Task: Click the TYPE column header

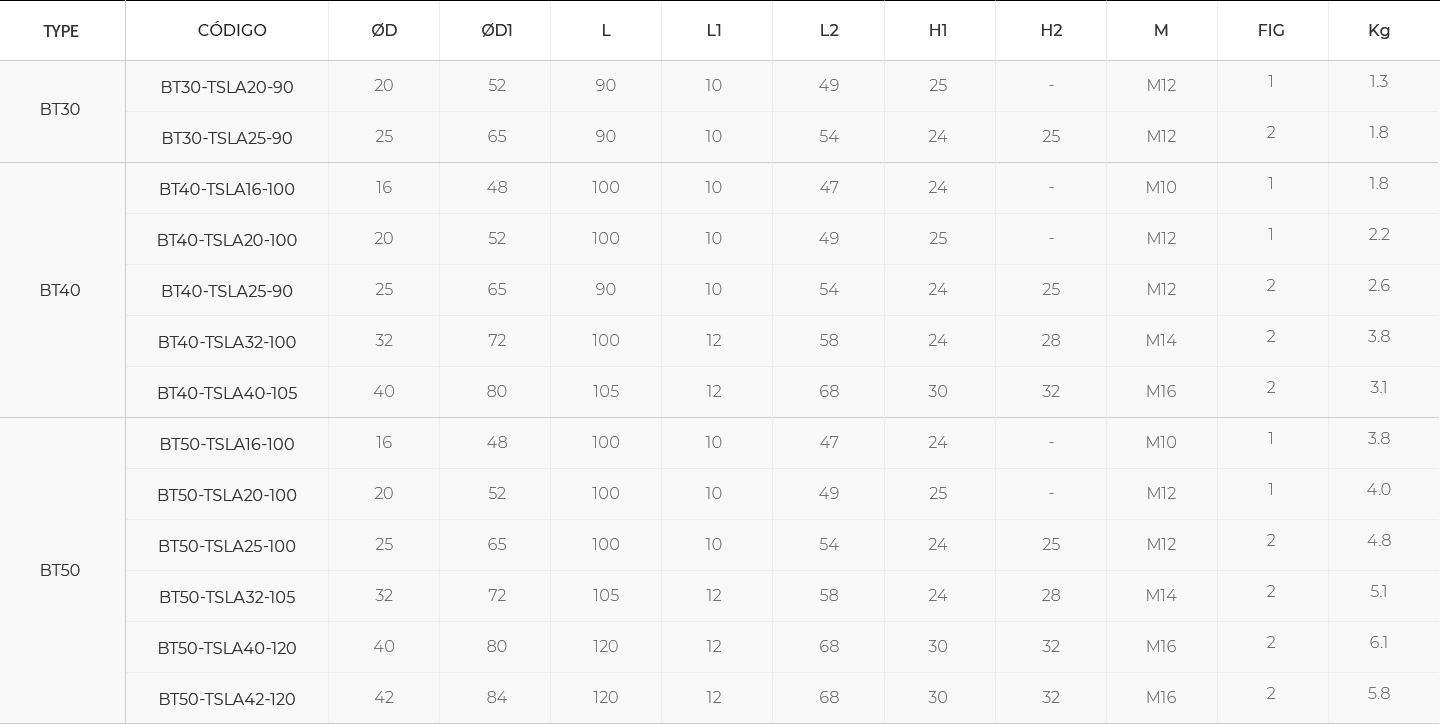Action: [61, 31]
